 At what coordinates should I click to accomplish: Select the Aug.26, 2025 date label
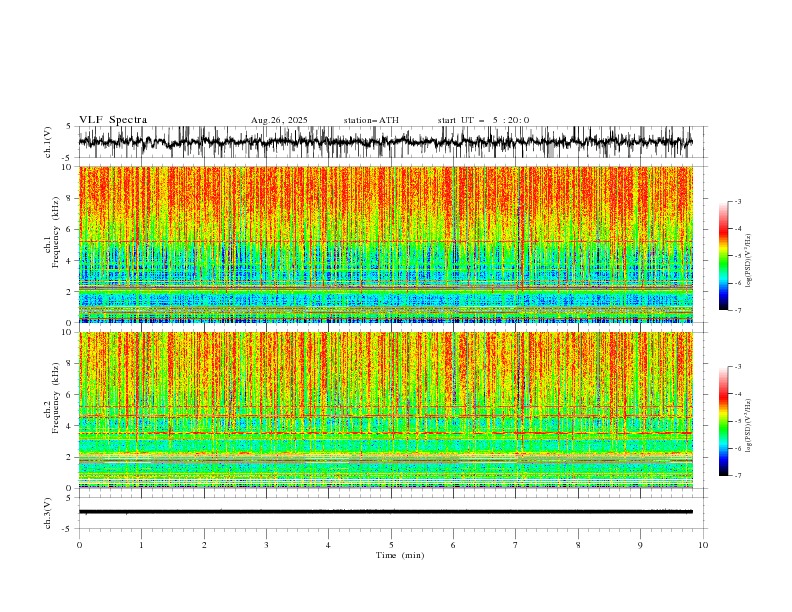279,120
